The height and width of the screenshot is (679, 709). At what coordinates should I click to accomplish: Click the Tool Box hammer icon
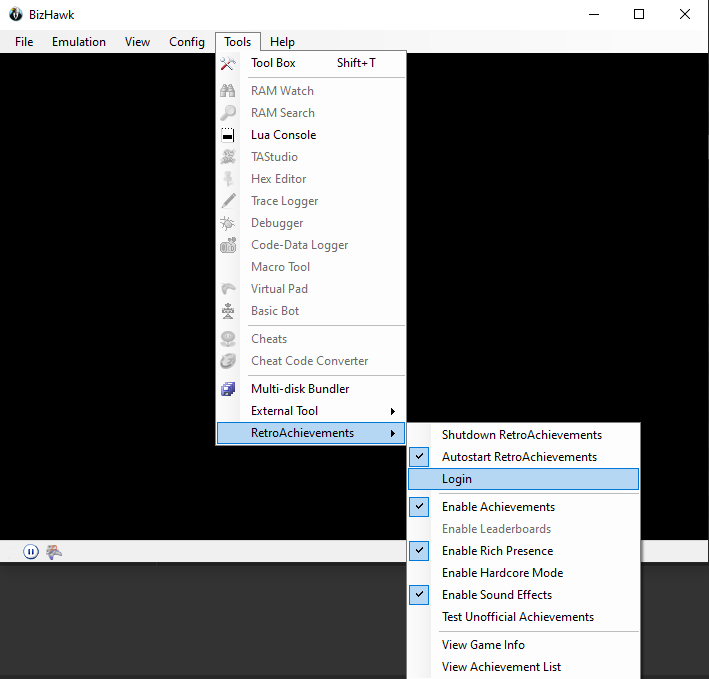tap(228, 63)
